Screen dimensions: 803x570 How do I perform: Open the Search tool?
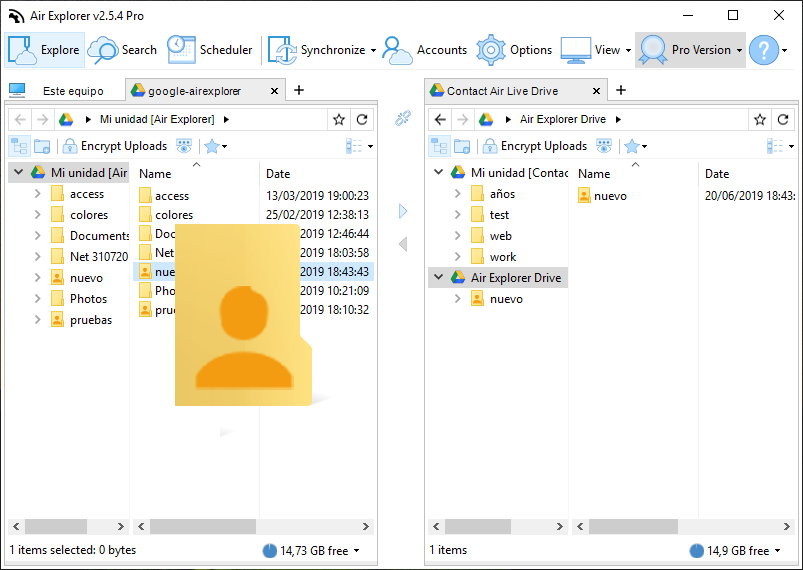tap(122, 50)
